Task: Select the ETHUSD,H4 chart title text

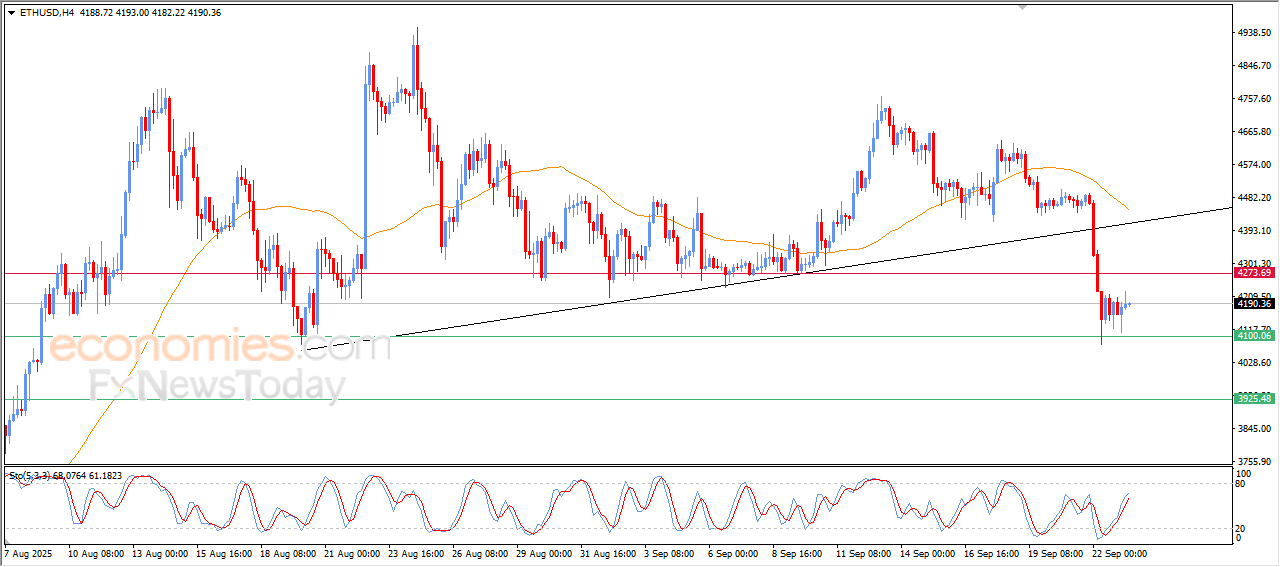Action: [x=46, y=13]
